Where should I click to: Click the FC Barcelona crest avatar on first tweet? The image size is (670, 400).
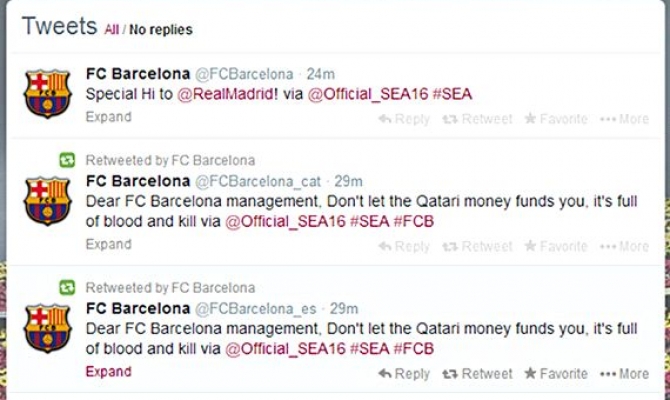point(47,93)
